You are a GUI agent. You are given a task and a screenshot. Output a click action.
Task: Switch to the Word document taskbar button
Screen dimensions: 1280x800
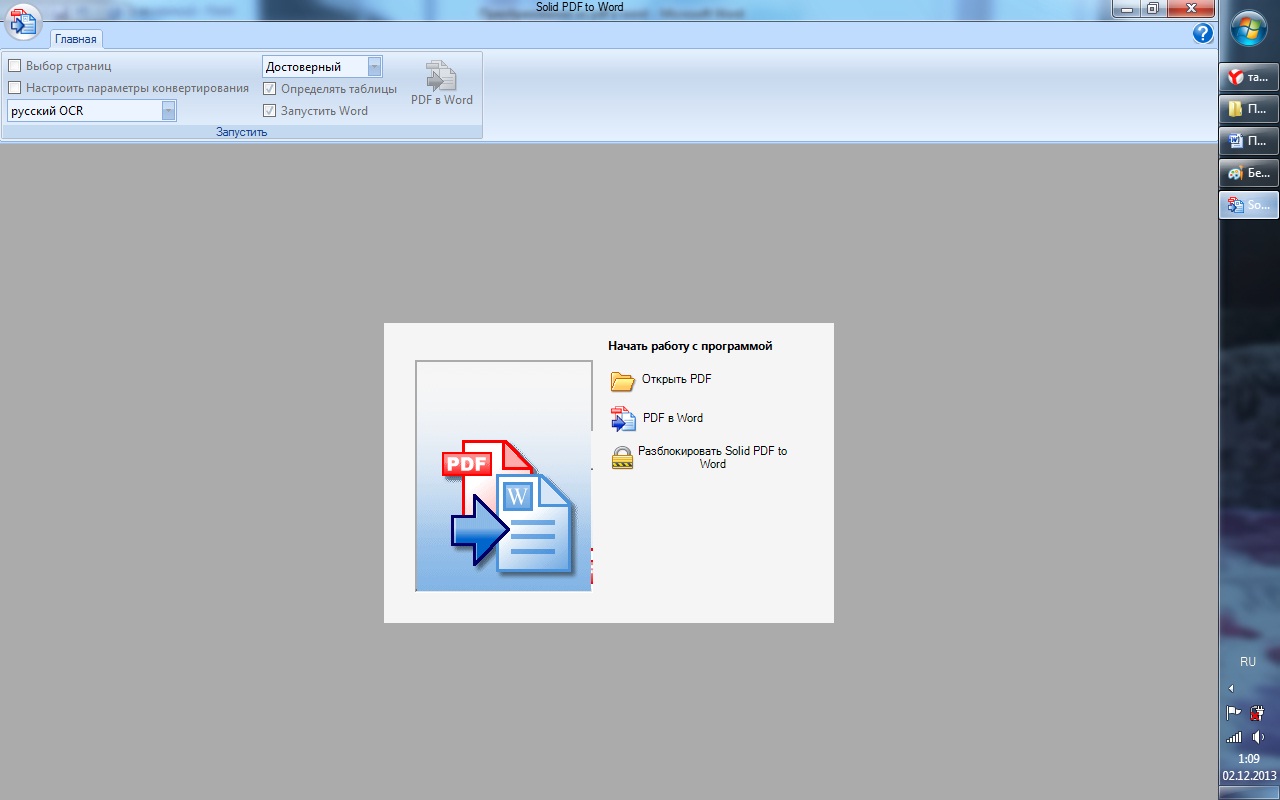point(1249,141)
